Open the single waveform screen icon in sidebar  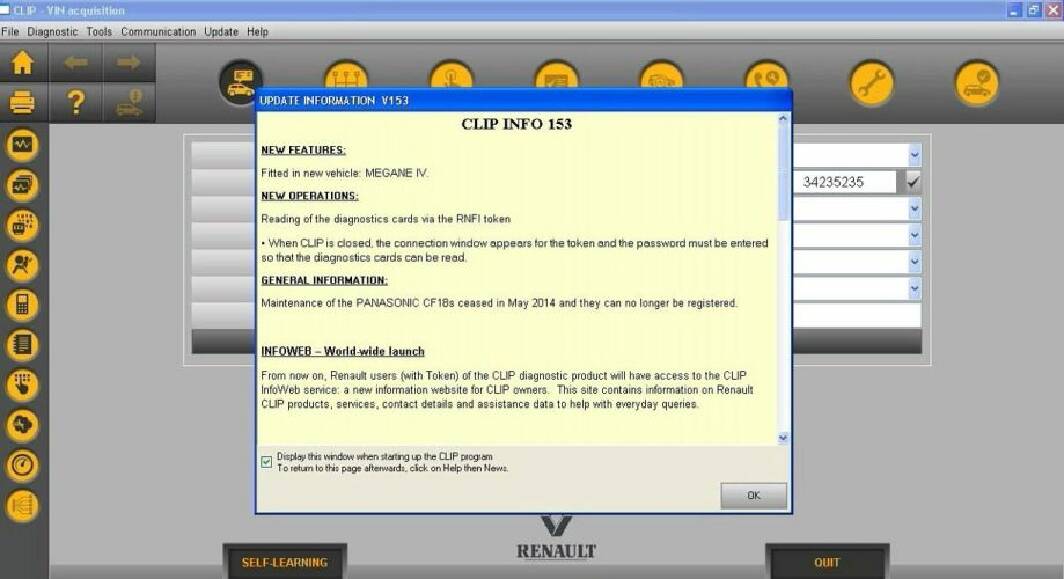(22, 145)
